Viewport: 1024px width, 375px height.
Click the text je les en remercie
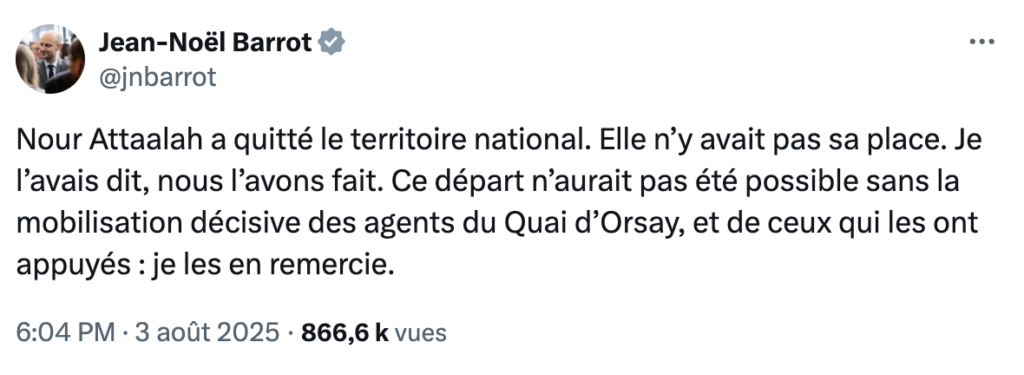[x=274, y=266]
